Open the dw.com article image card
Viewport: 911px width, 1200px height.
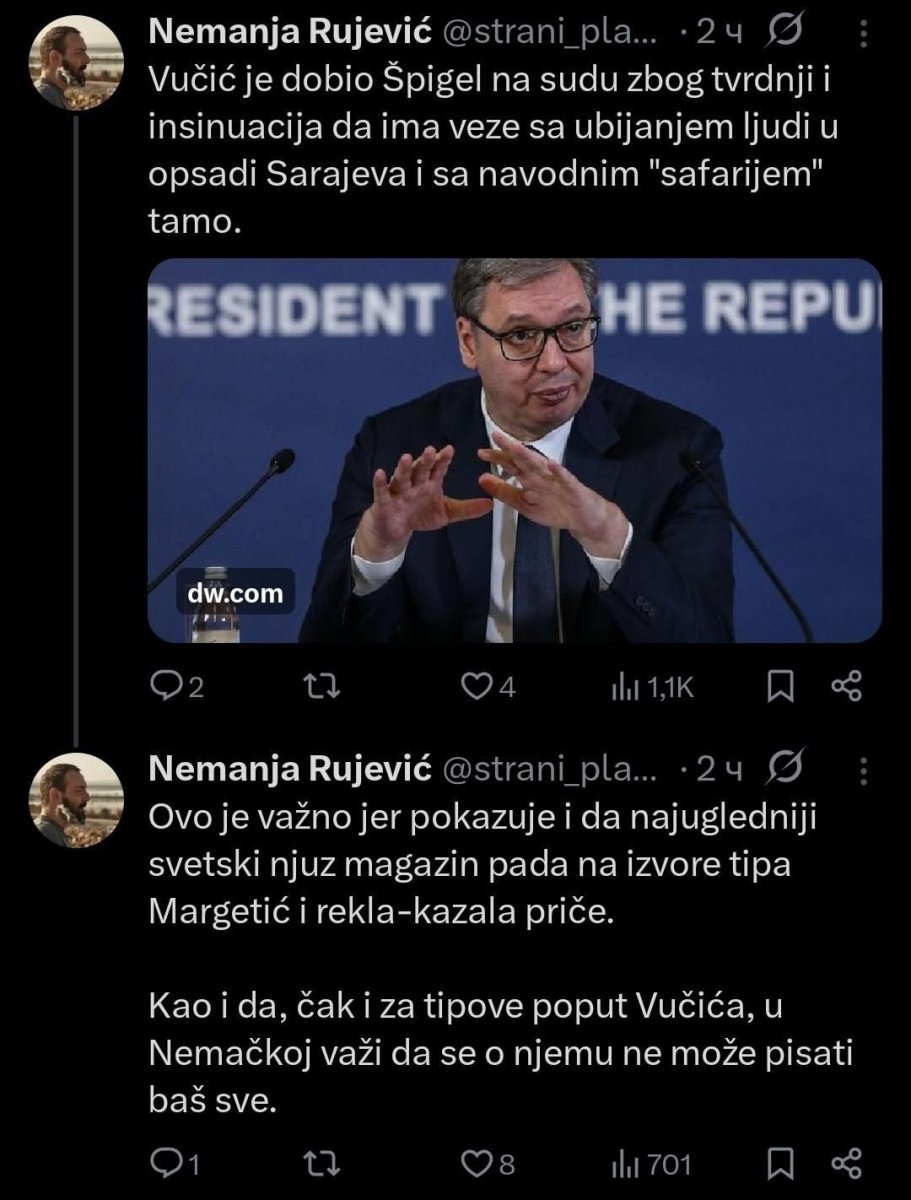[x=515, y=450]
